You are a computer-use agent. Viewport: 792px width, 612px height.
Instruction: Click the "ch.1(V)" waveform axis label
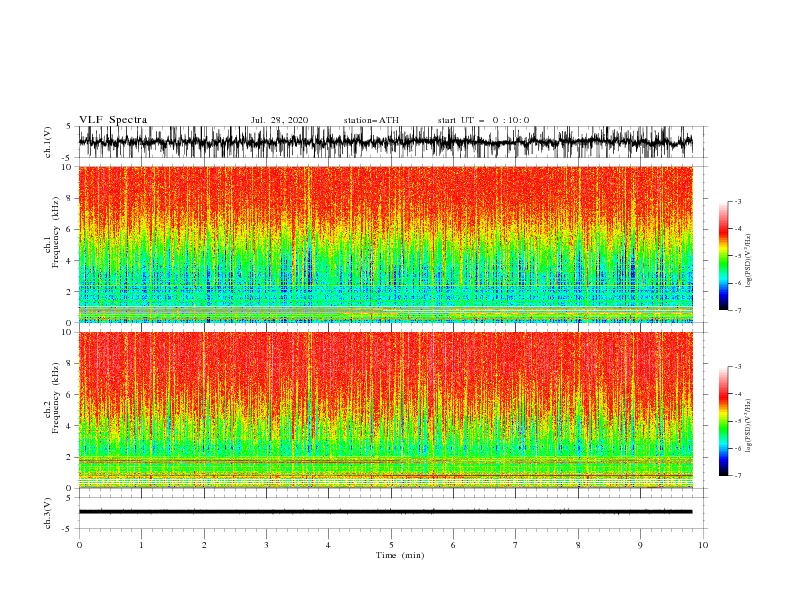pyautogui.click(x=48, y=142)
